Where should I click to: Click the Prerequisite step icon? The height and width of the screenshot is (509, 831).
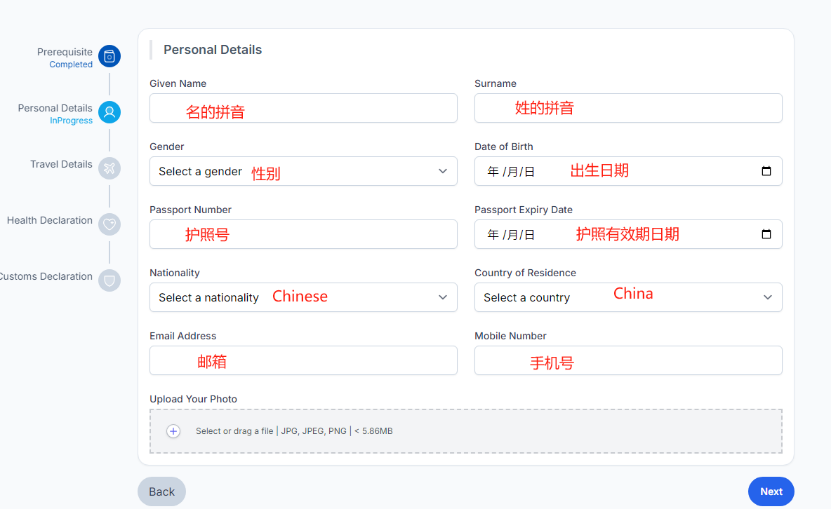[x=109, y=56]
